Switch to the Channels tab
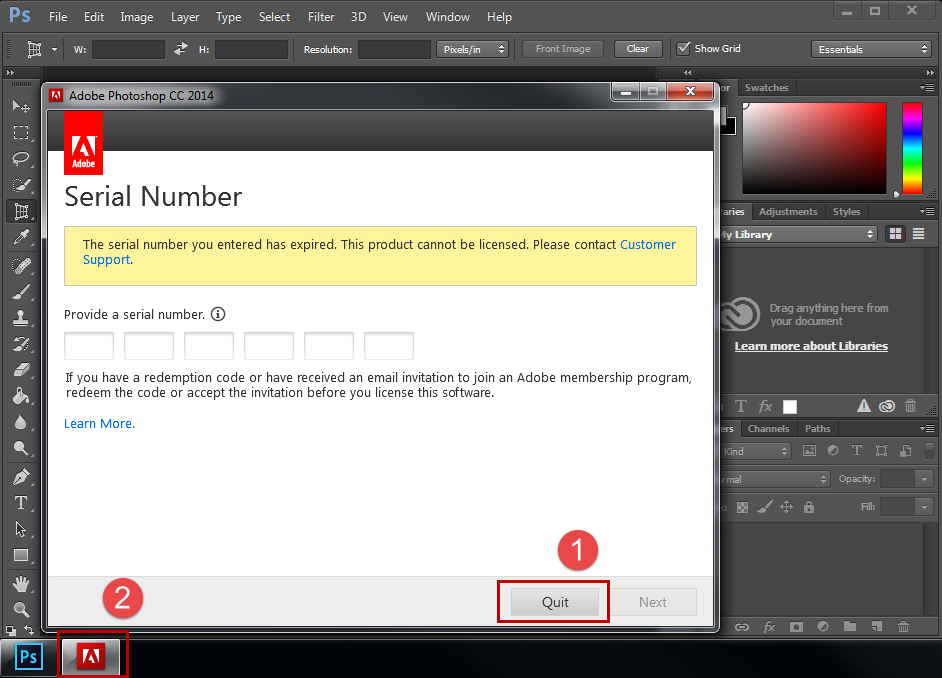 click(768, 428)
